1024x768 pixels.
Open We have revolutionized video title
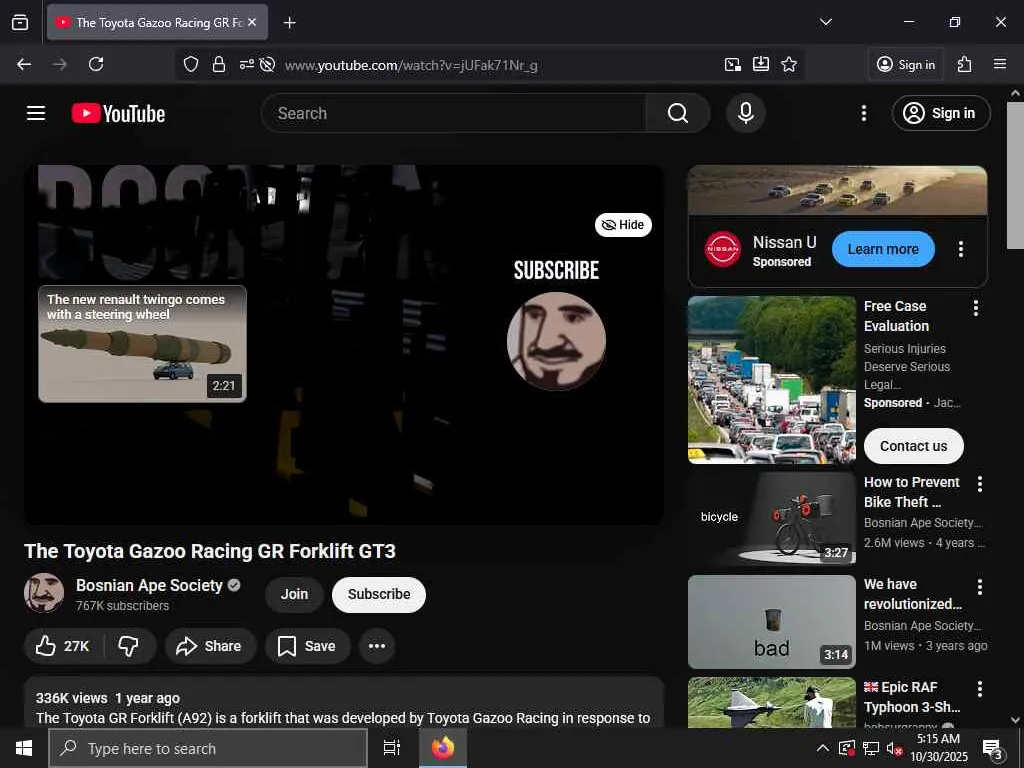[912, 594]
